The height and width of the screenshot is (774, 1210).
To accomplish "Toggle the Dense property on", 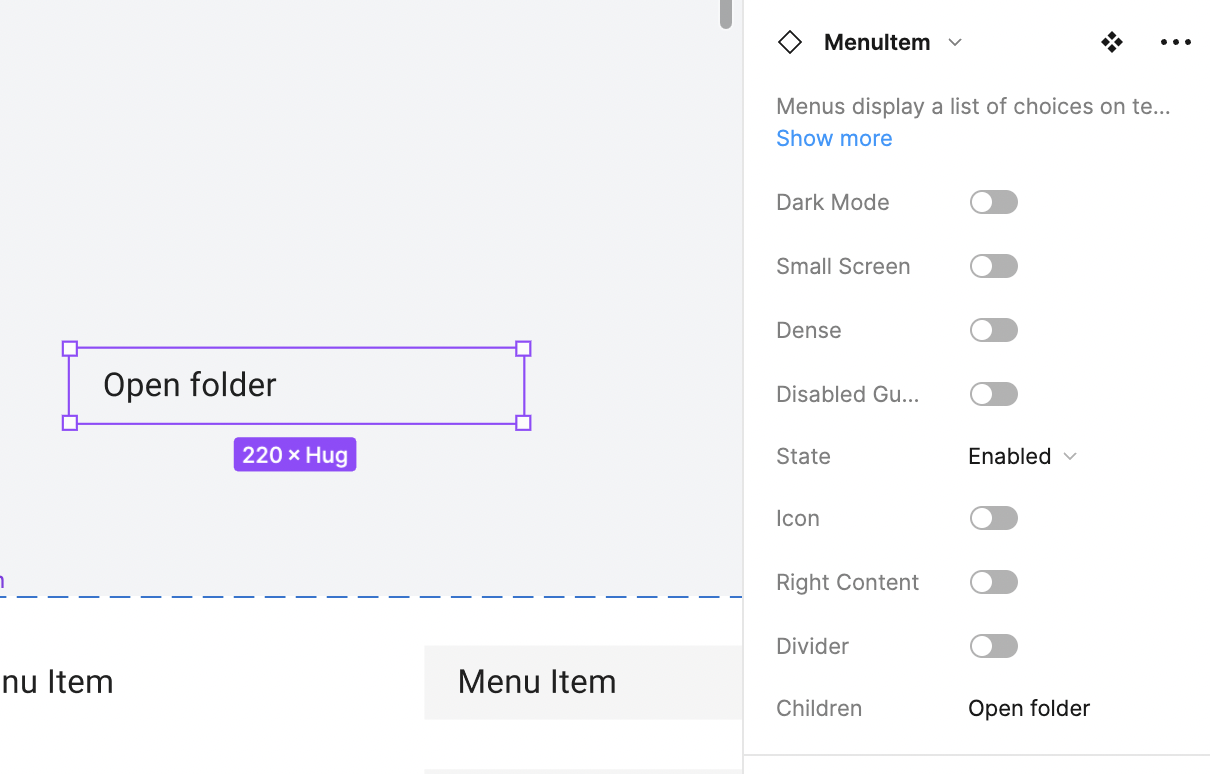I will (993, 330).
